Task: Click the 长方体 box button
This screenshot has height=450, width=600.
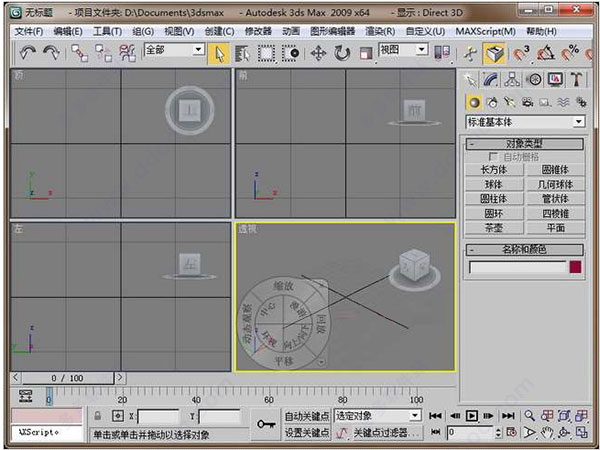Action: (494, 170)
